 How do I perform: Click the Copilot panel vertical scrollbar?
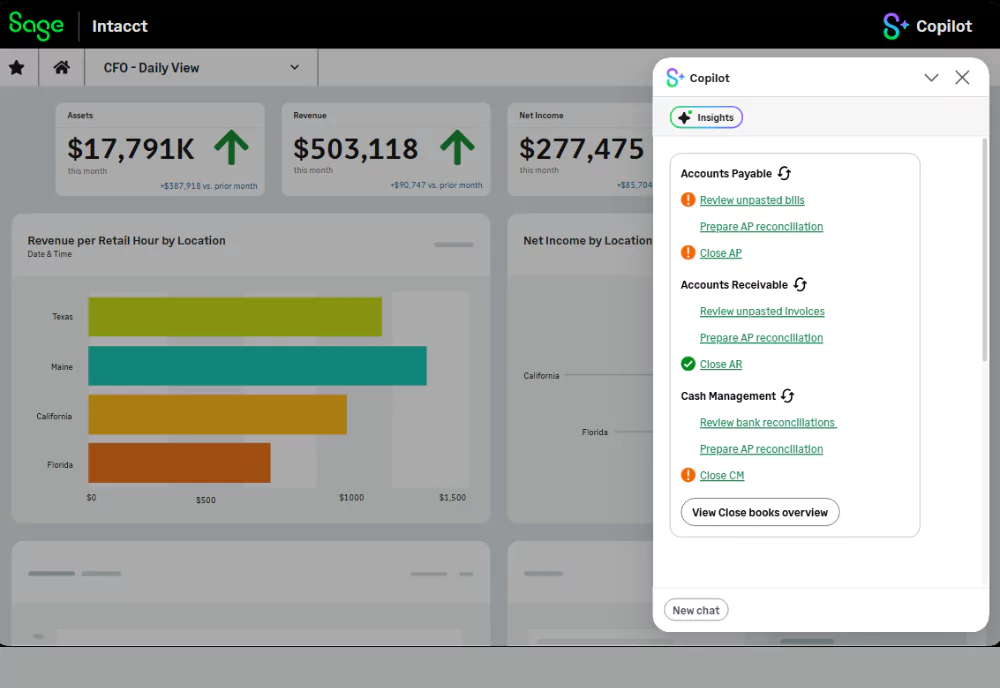pos(985,250)
